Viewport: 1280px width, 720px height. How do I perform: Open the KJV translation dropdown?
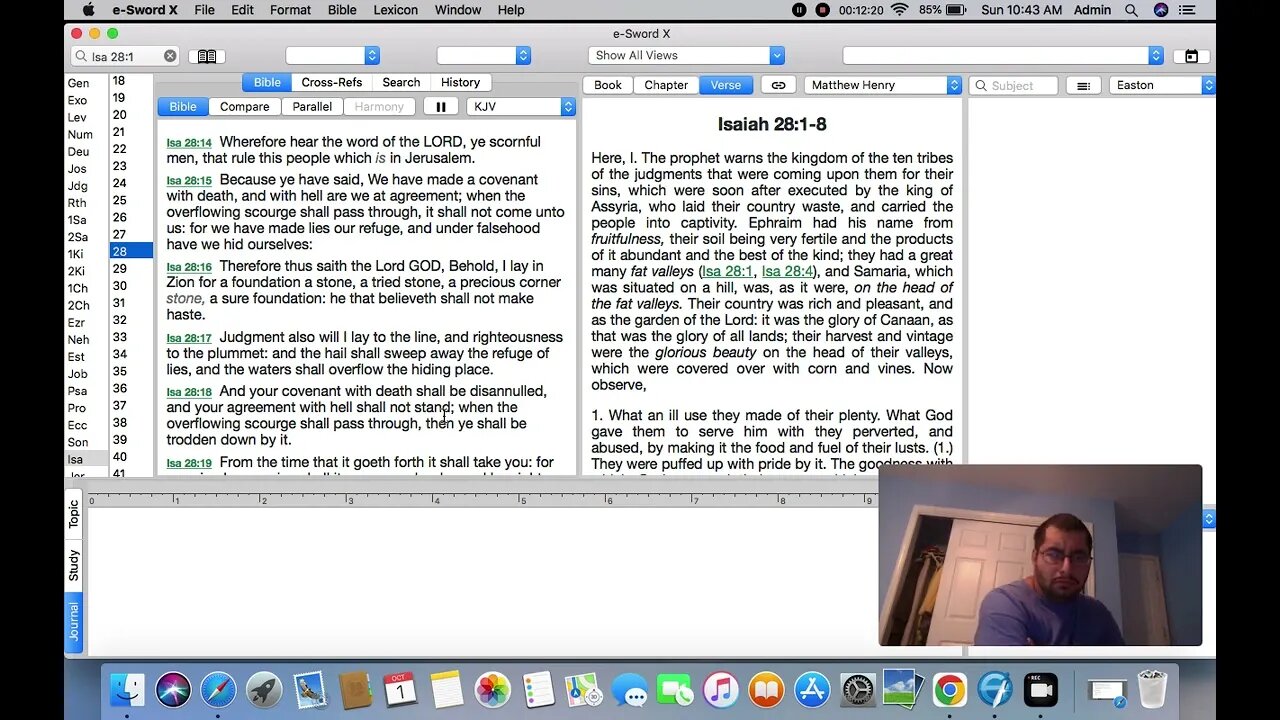521,106
